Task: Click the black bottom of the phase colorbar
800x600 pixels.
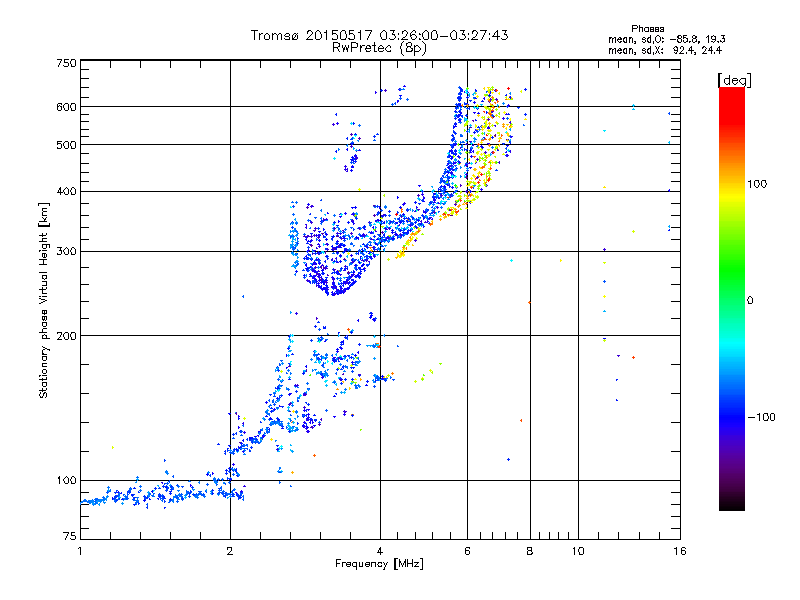Action: (x=732, y=504)
